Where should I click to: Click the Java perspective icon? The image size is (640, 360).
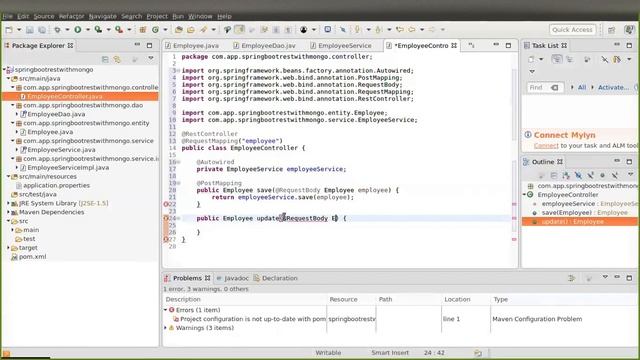pos(629,30)
